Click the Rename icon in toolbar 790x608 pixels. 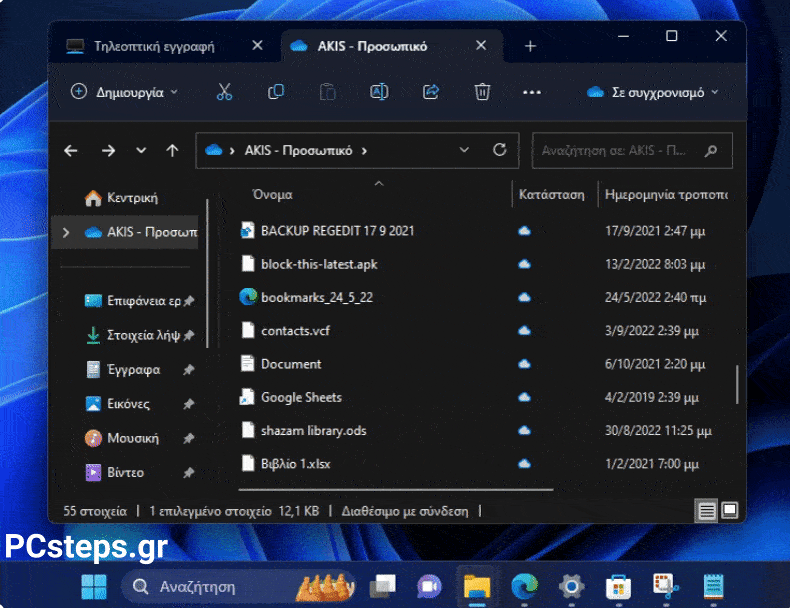point(379,92)
